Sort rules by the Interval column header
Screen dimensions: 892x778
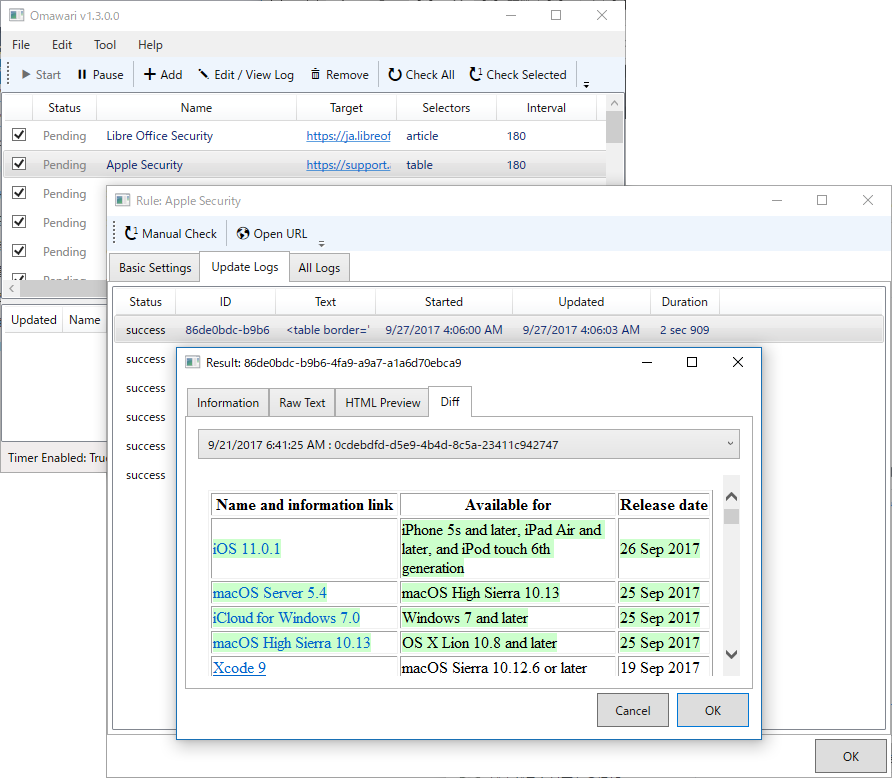coord(546,108)
